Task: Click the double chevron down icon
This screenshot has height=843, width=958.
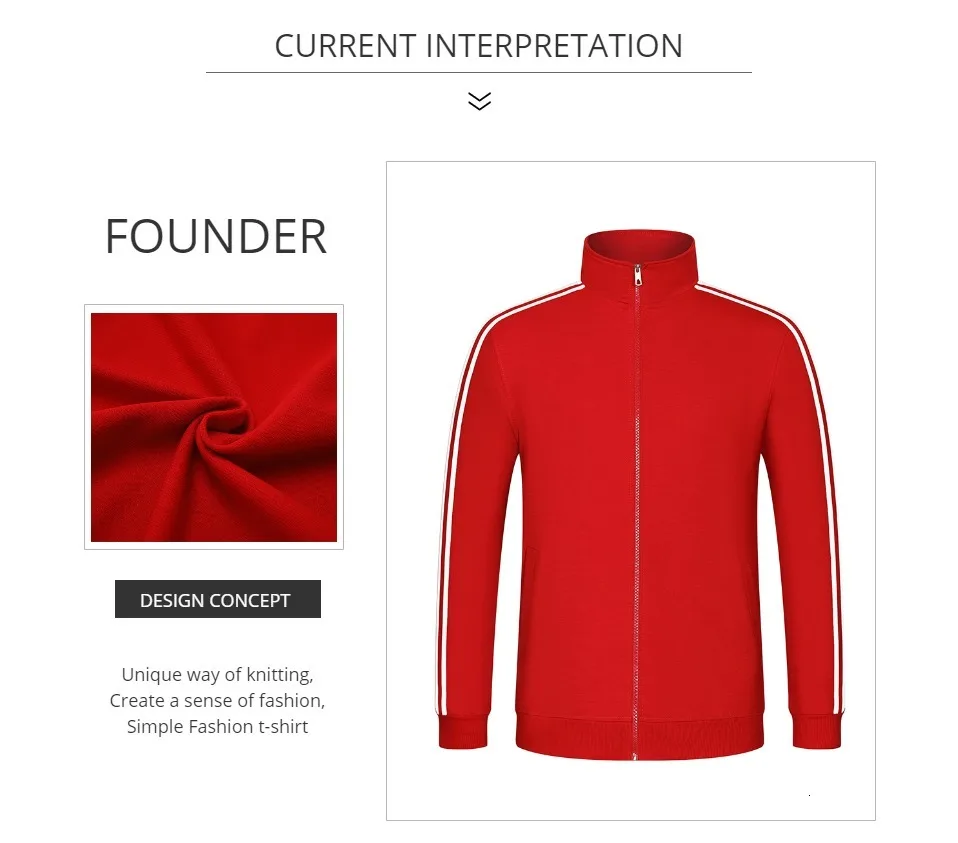Action: tap(479, 101)
